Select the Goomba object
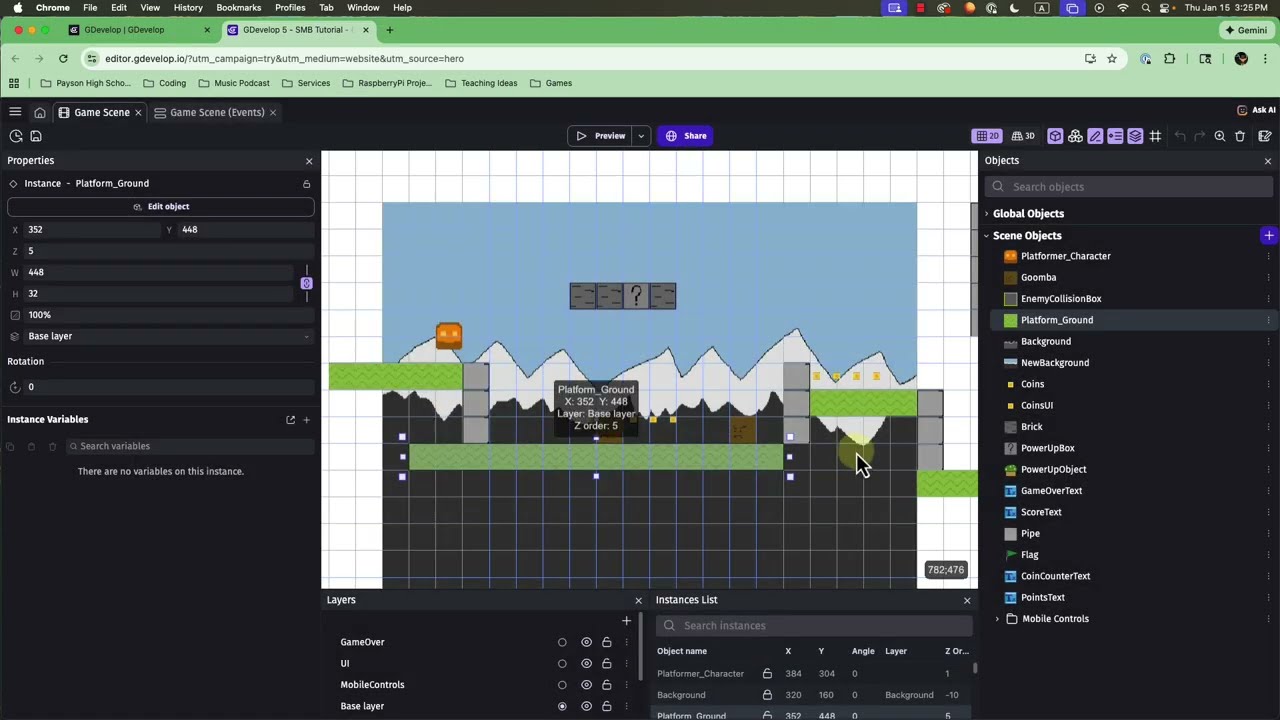Image resolution: width=1280 pixels, height=720 pixels. point(1038,278)
